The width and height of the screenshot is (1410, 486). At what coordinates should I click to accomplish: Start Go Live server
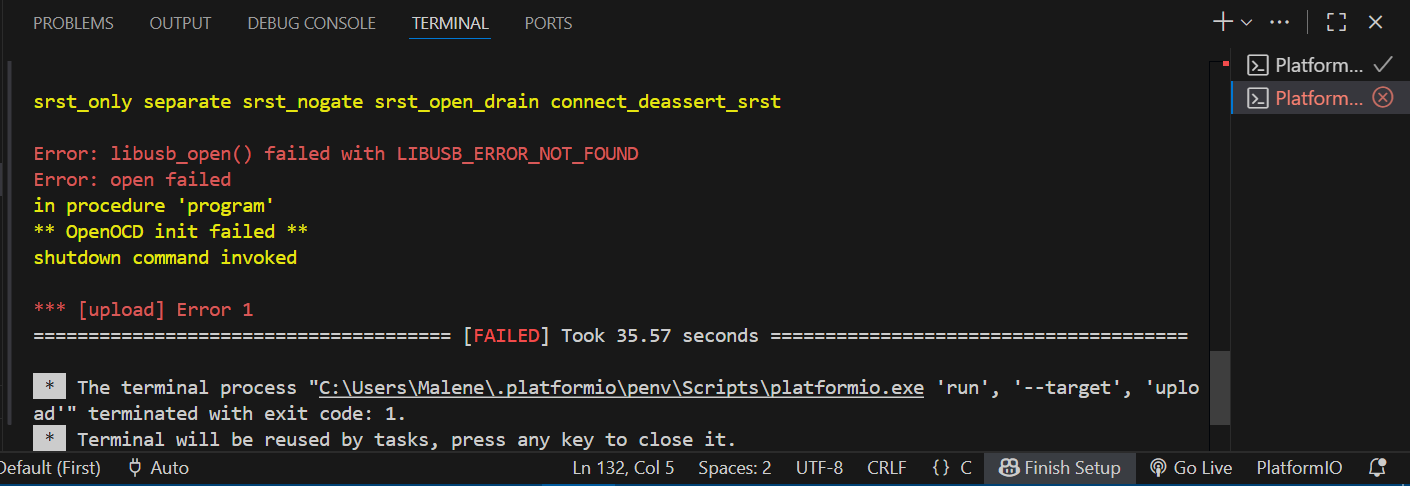coord(1191,468)
